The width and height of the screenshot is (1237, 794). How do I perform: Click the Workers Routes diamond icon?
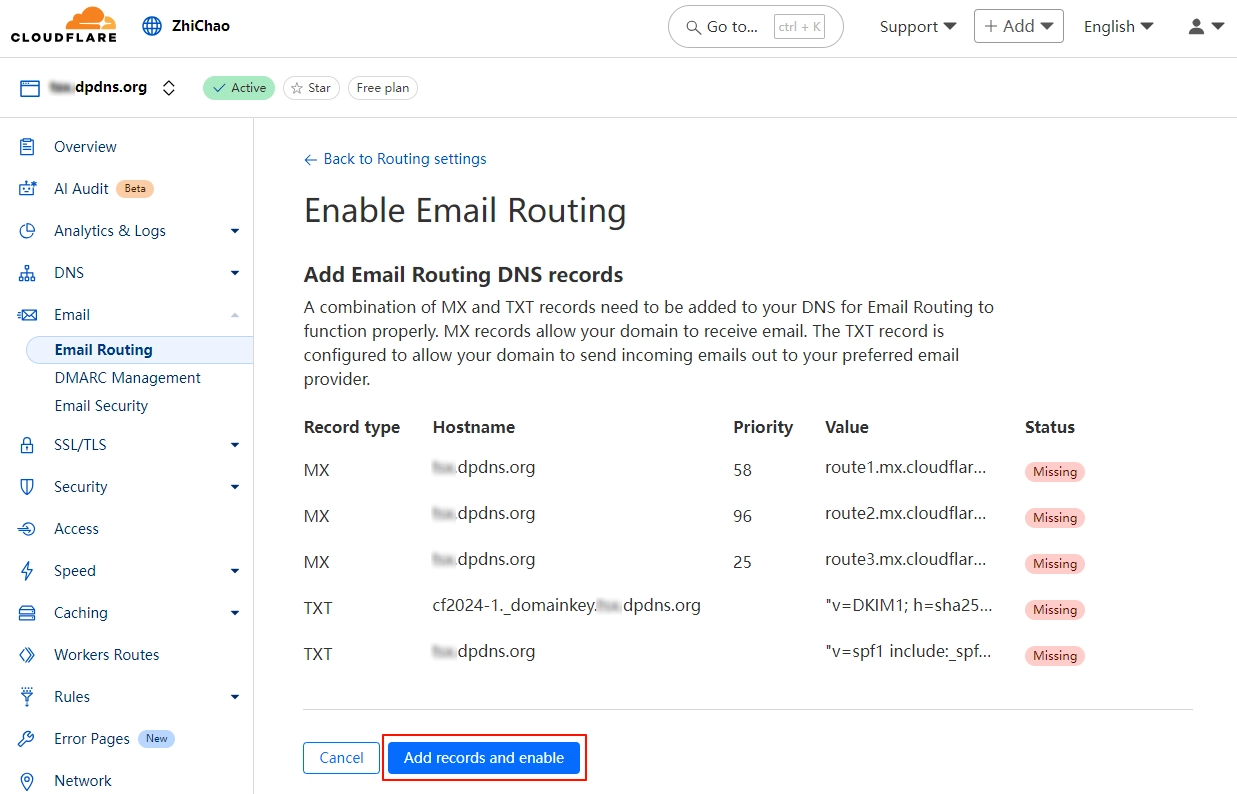pos(28,655)
